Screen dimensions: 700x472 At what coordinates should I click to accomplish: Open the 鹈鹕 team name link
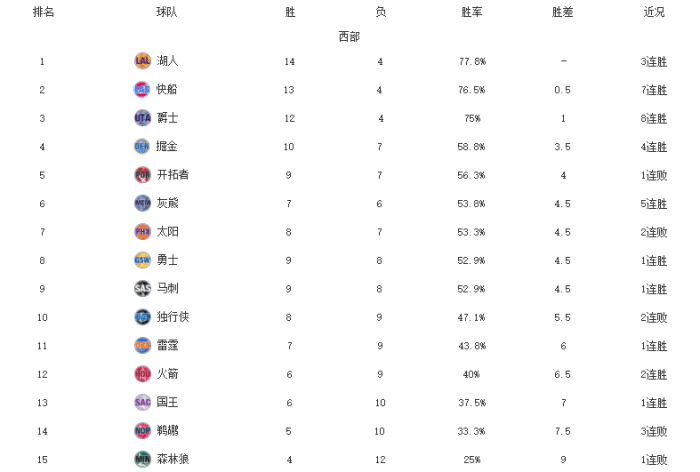point(167,431)
